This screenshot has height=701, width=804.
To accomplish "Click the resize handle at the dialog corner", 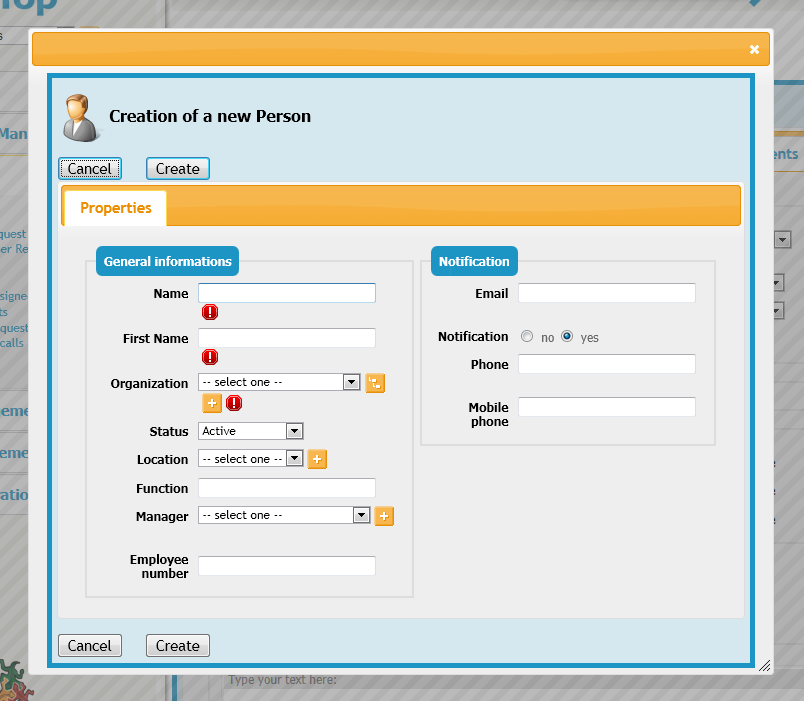I will click(764, 665).
